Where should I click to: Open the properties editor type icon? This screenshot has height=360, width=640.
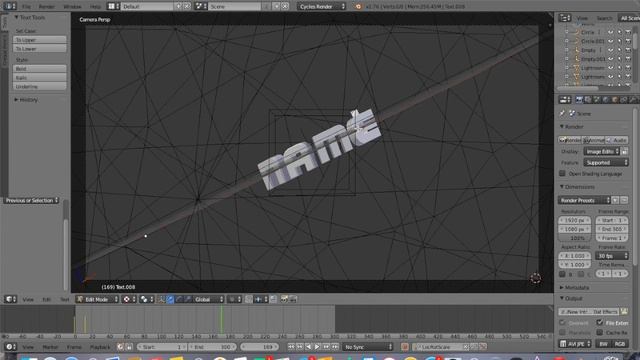click(565, 100)
